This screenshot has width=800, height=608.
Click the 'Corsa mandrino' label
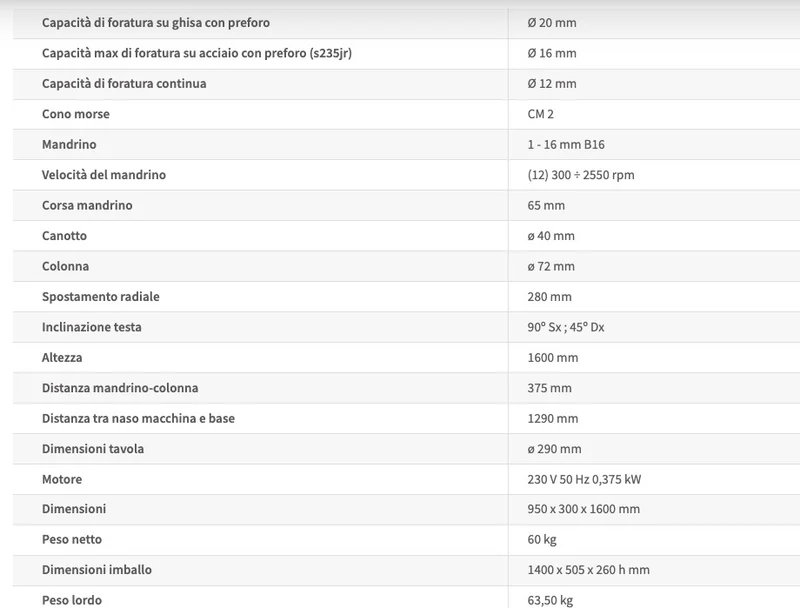click(x=87, y=205)
